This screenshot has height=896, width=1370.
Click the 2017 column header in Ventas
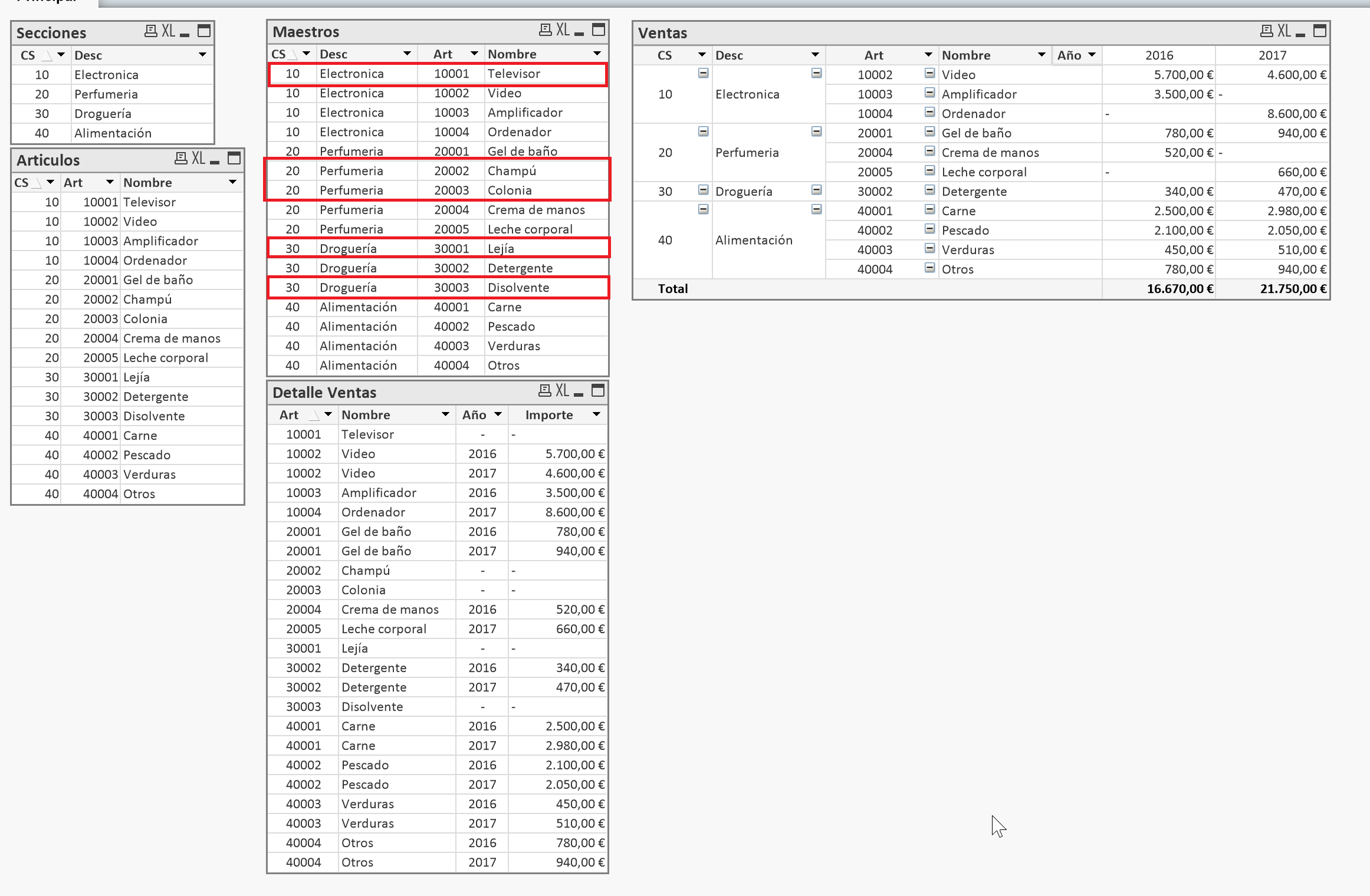(x=1272, y=55)
